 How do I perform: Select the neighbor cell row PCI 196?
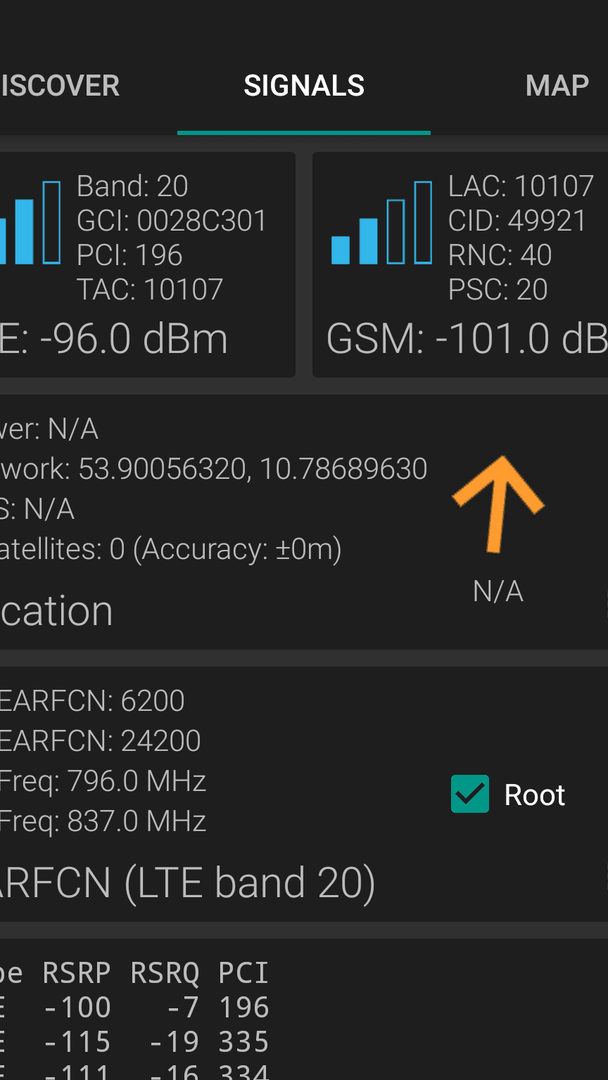coord(135,1007)
